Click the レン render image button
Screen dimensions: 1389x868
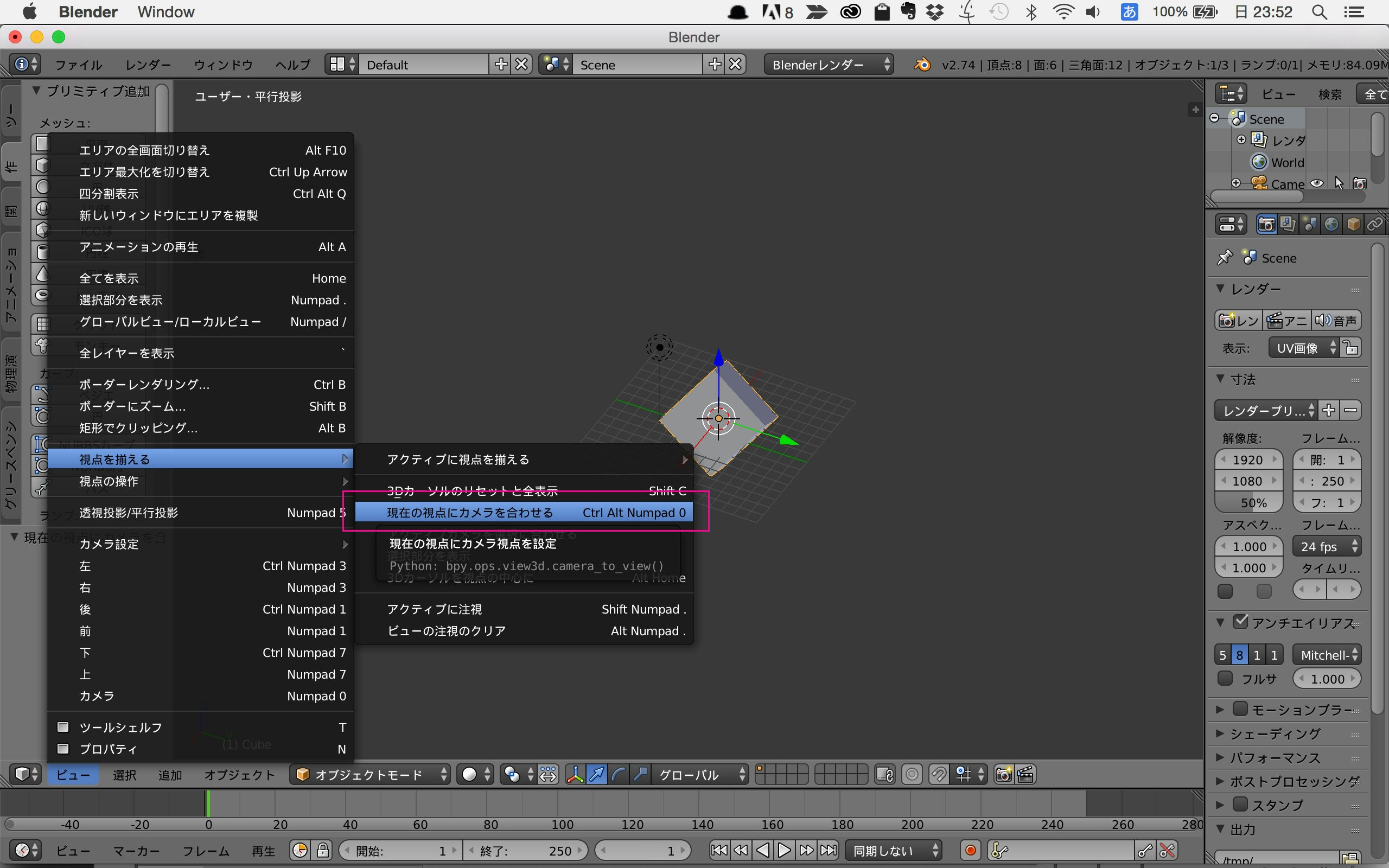[x=1238, y=320]
